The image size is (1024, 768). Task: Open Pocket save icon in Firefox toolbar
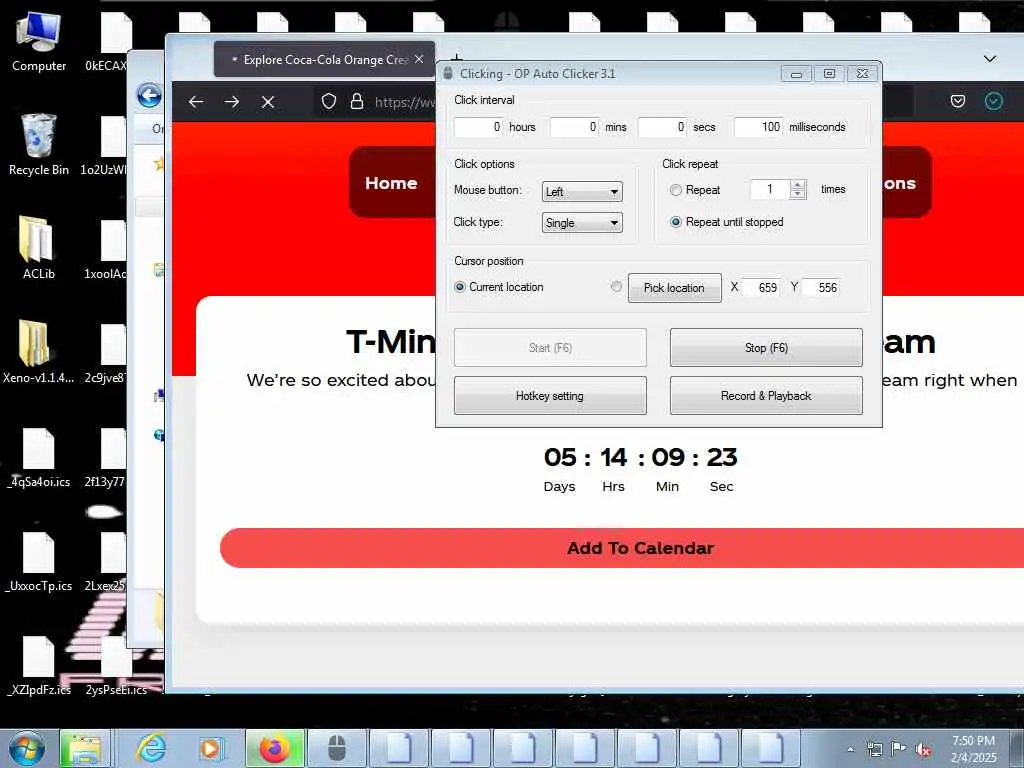coord(958,101)
